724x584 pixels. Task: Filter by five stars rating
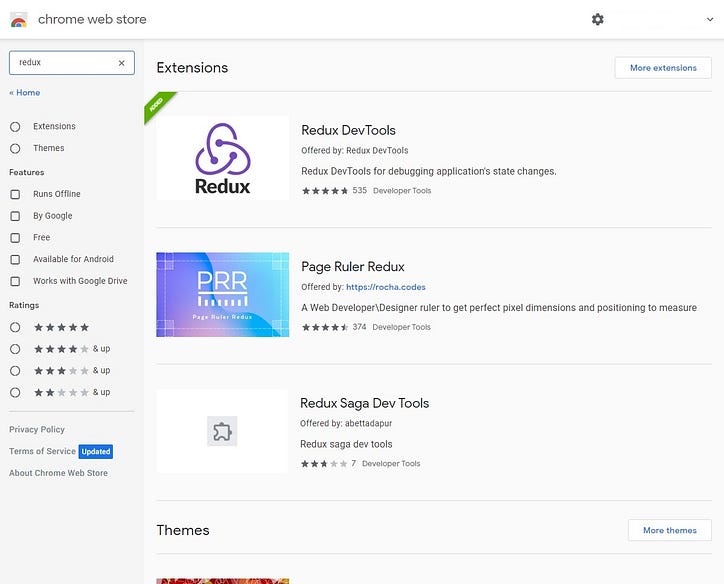pyautogui.click(x=15, y=327)
